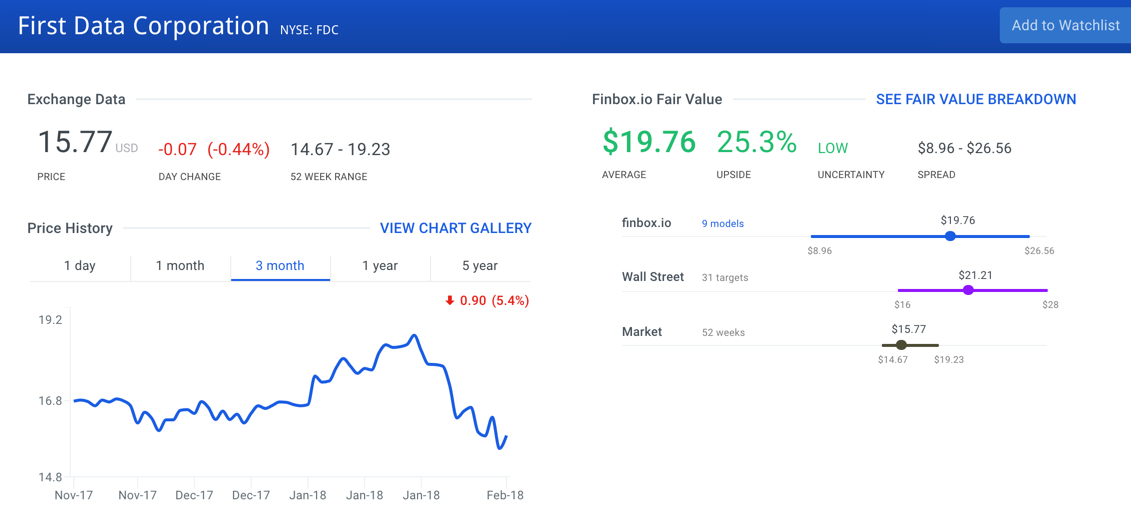This screenshot has width=1131, height=521.
Task: Select the 3 month price tab
Action: coord(280,266)
